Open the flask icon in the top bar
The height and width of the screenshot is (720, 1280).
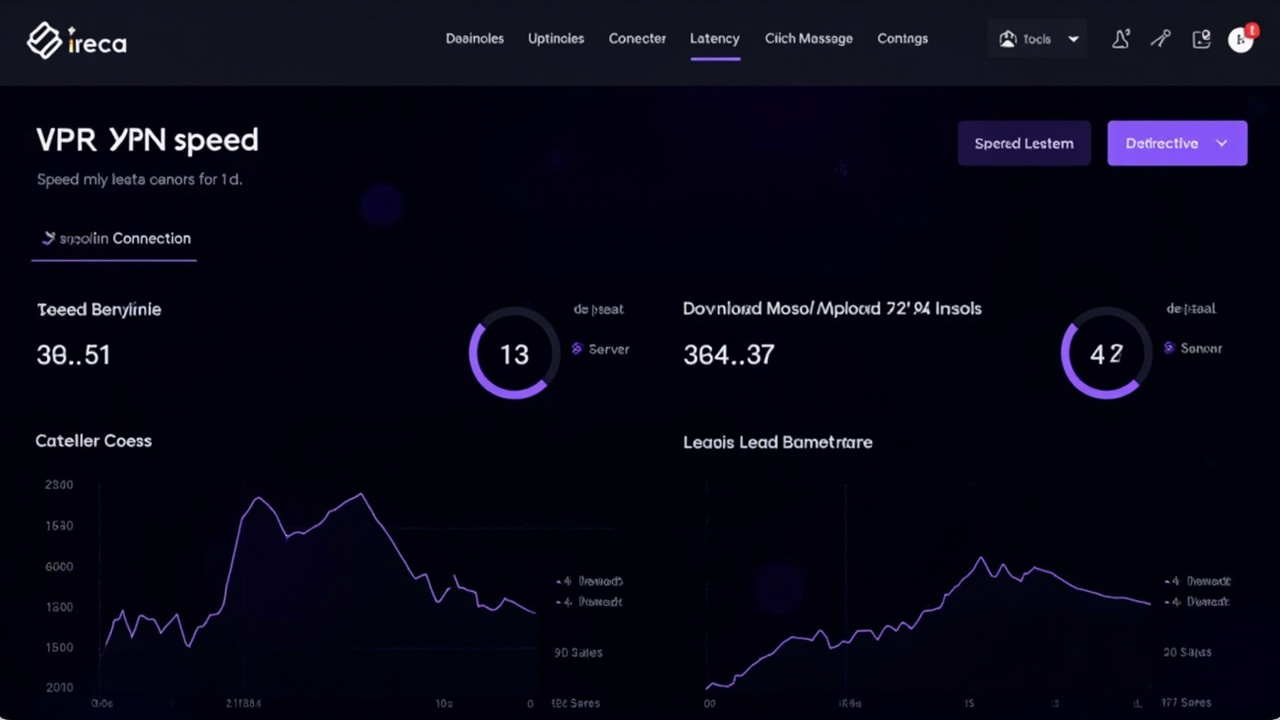[1121, 39]
